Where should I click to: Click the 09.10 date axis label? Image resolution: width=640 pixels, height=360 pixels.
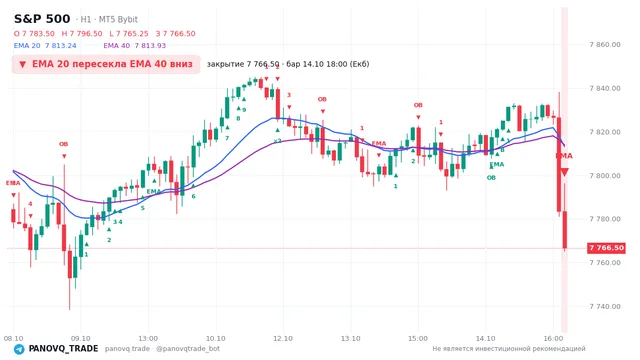pos(81,338)
